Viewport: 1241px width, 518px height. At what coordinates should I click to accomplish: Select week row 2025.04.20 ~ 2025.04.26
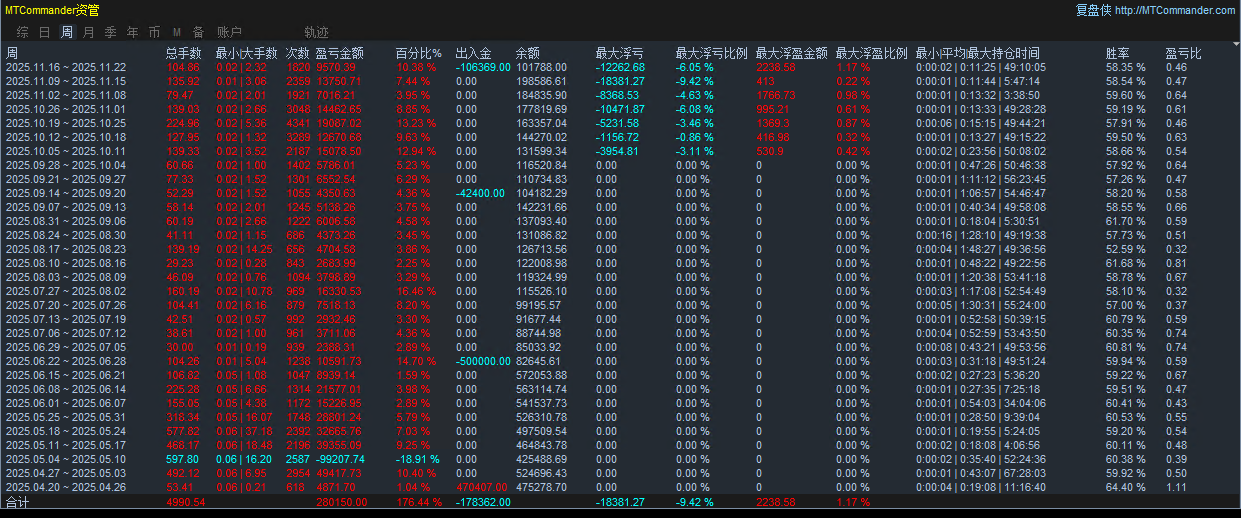pyautogui.click(x=620, y=487)
